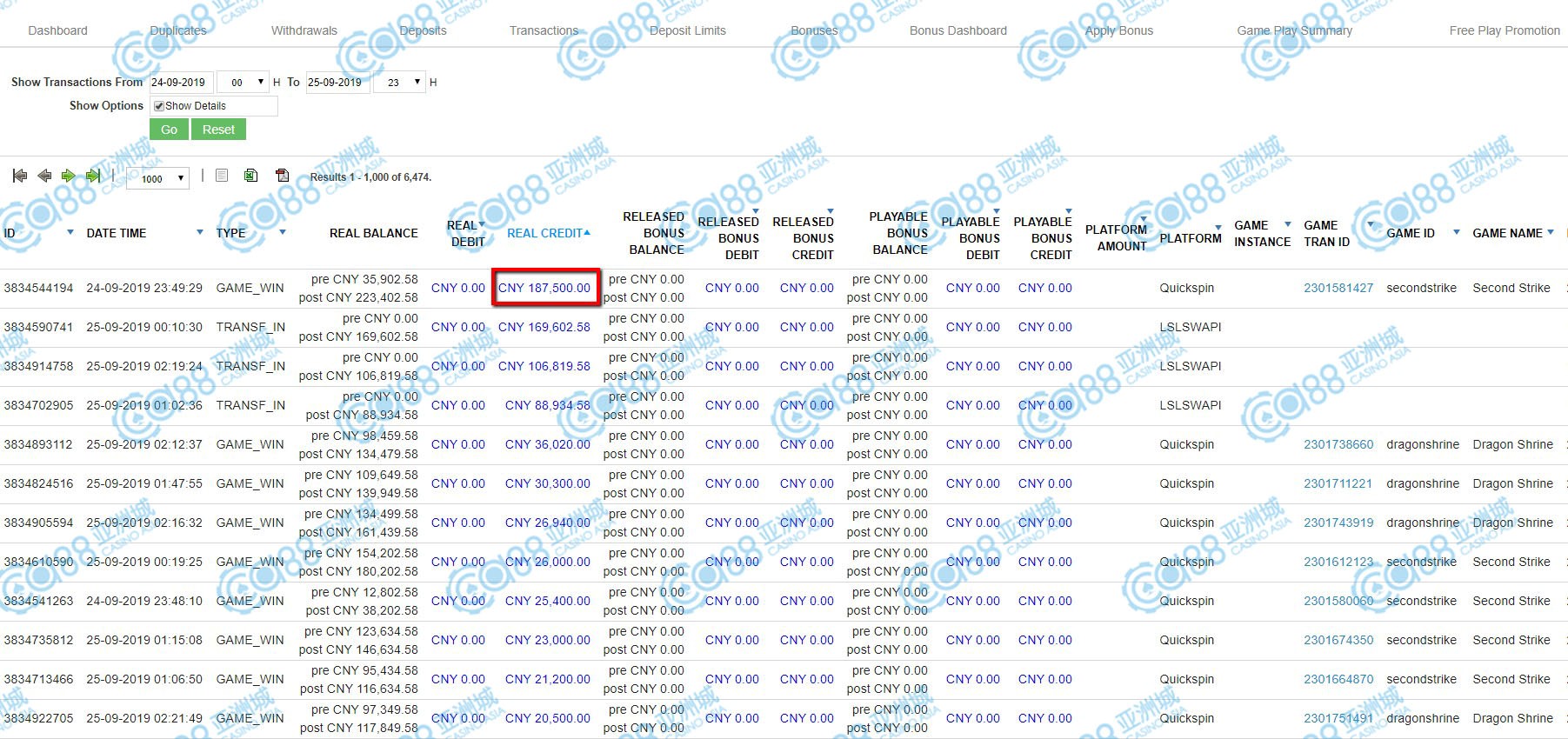Click the Results 1 - 1,000 of 6,474 text
1568x739 pixels.
[x=370, y=177]
